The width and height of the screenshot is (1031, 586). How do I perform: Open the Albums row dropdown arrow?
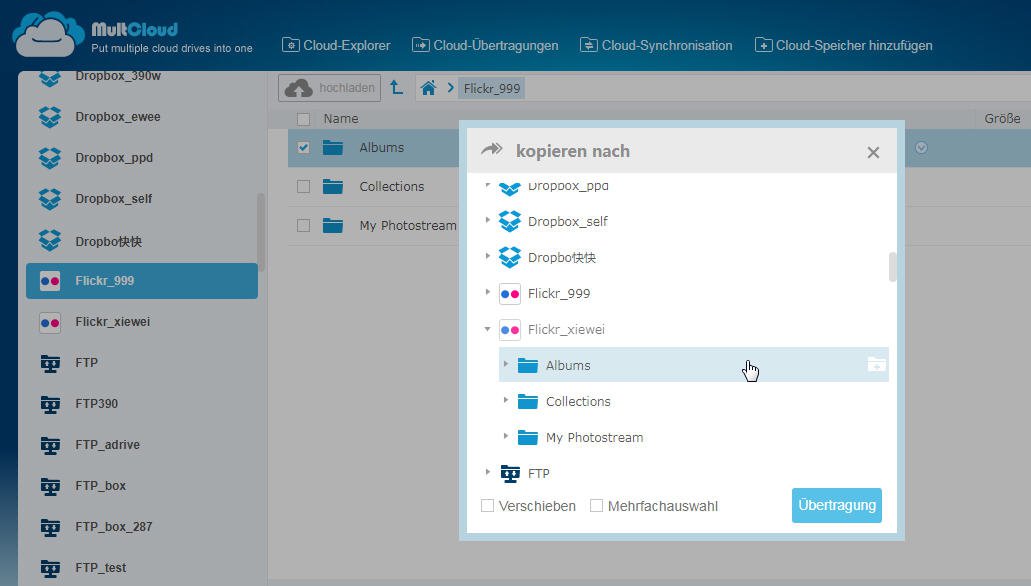(x=921, y=147)
